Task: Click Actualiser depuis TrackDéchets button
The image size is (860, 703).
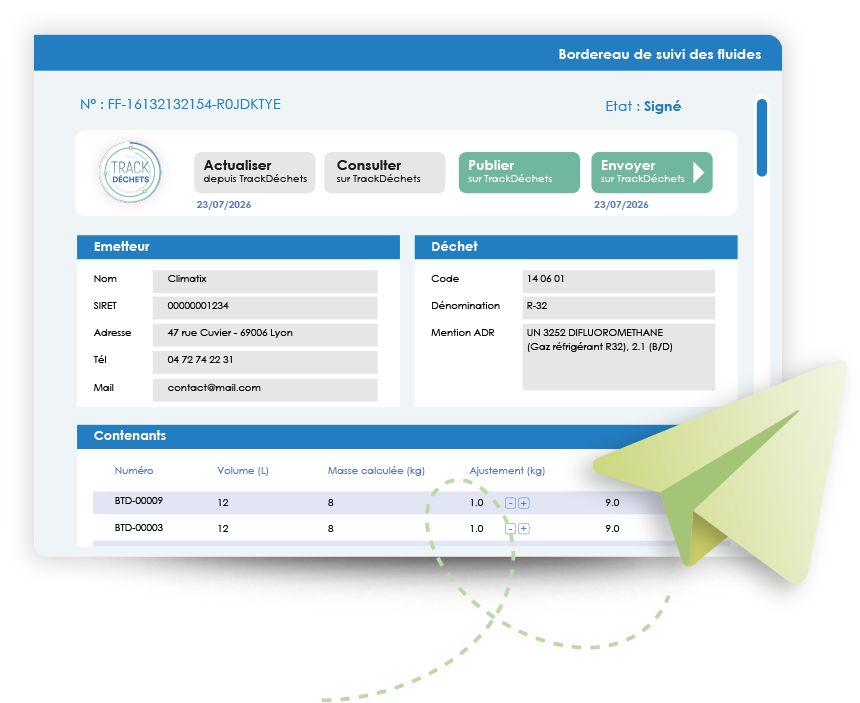Action: tap(254, 172)
